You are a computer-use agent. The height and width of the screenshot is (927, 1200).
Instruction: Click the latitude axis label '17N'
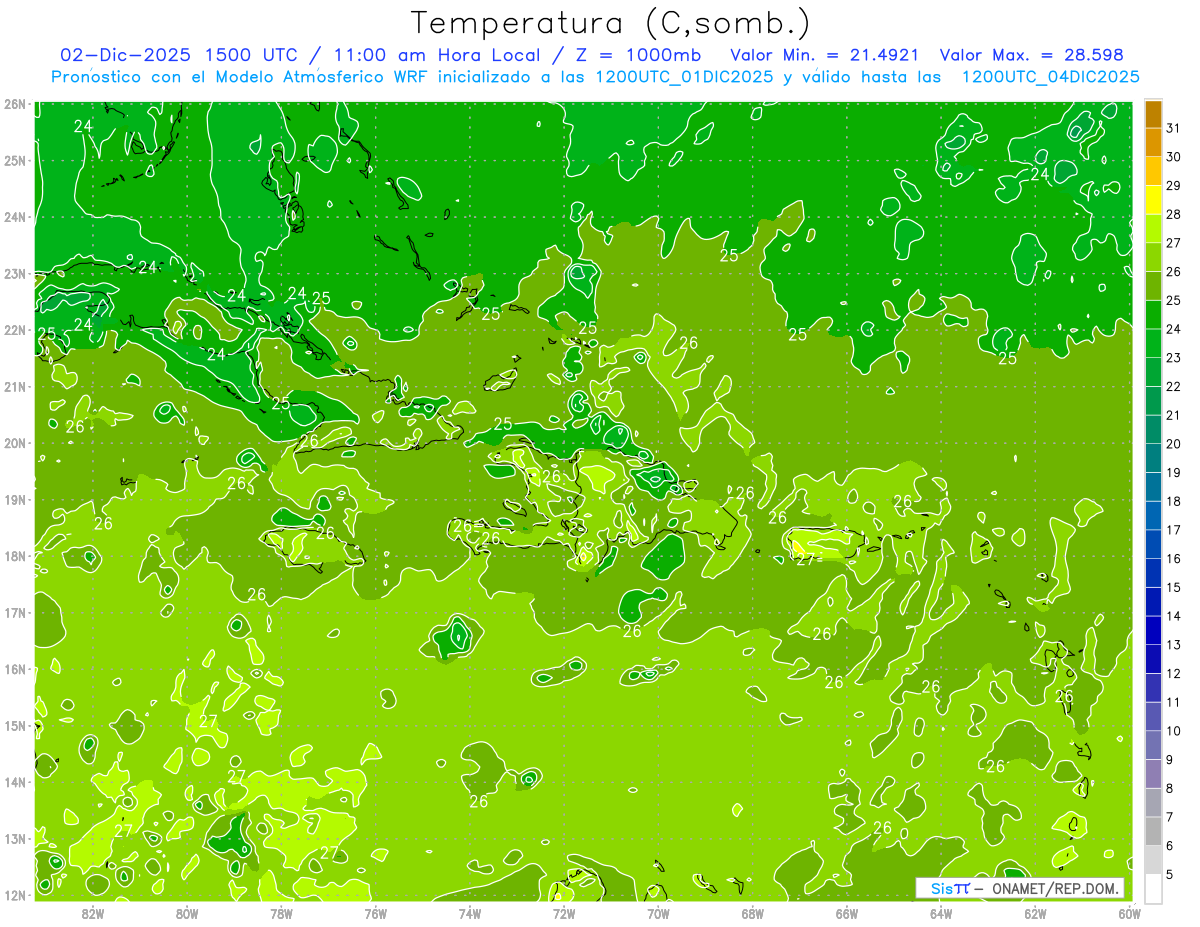tap(14, 613)
